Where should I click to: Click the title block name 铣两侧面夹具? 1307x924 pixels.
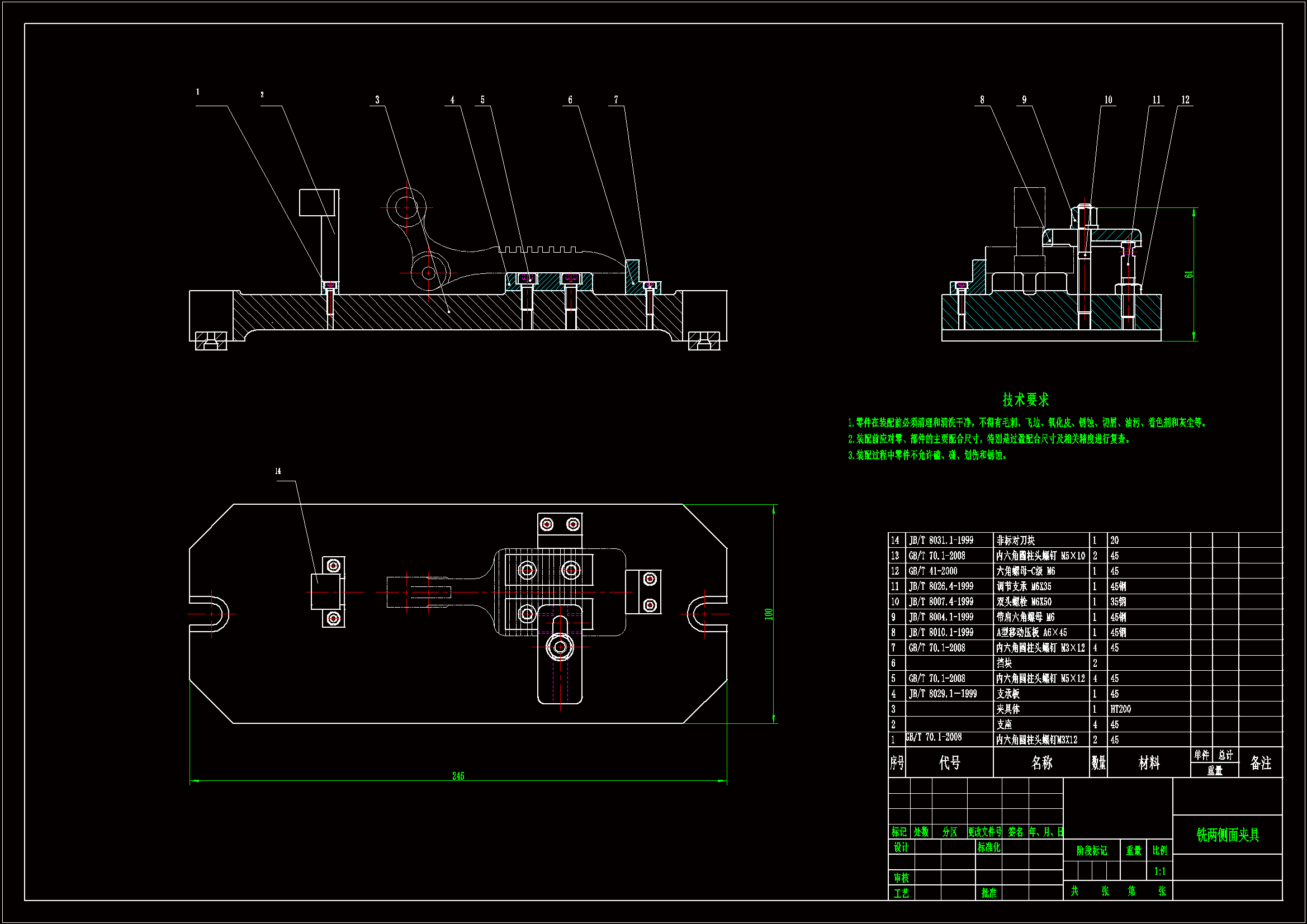pyautogui.click(x=1227, y=835)
